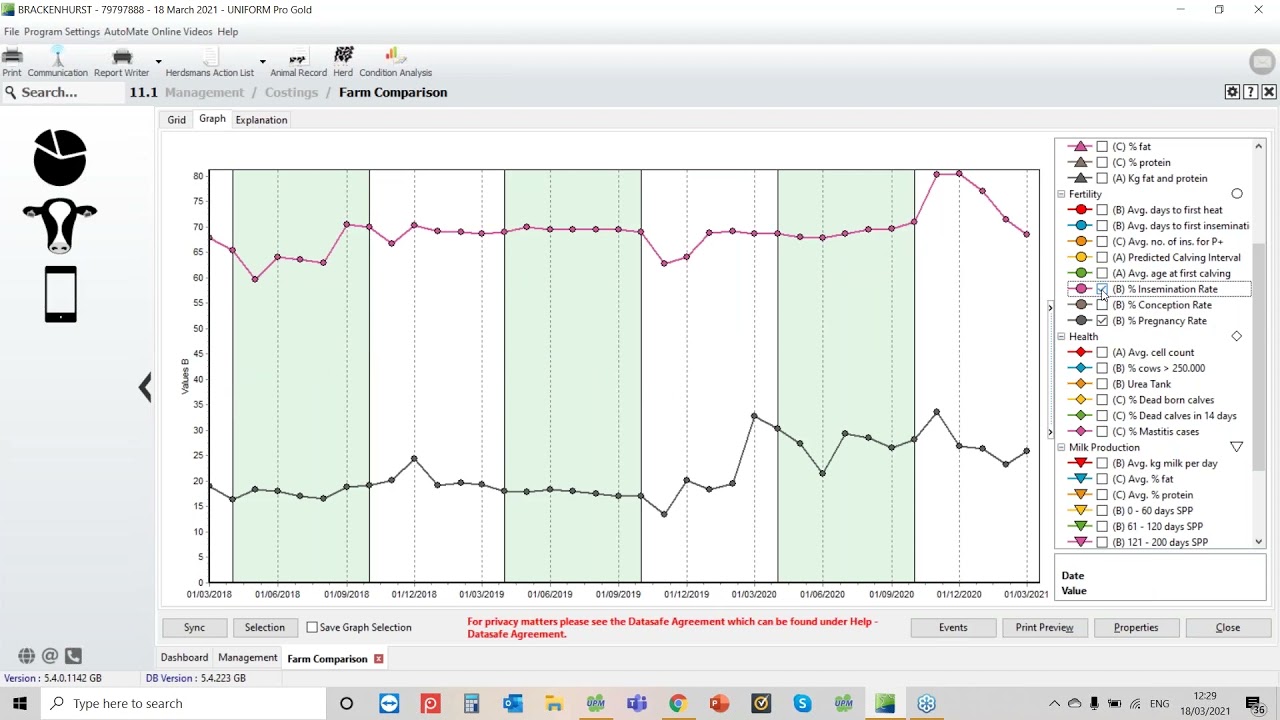Open Herdsmans Action List dropdown arrow
This screenshot has width=1280, height=720.
click(x=262, y=62)
